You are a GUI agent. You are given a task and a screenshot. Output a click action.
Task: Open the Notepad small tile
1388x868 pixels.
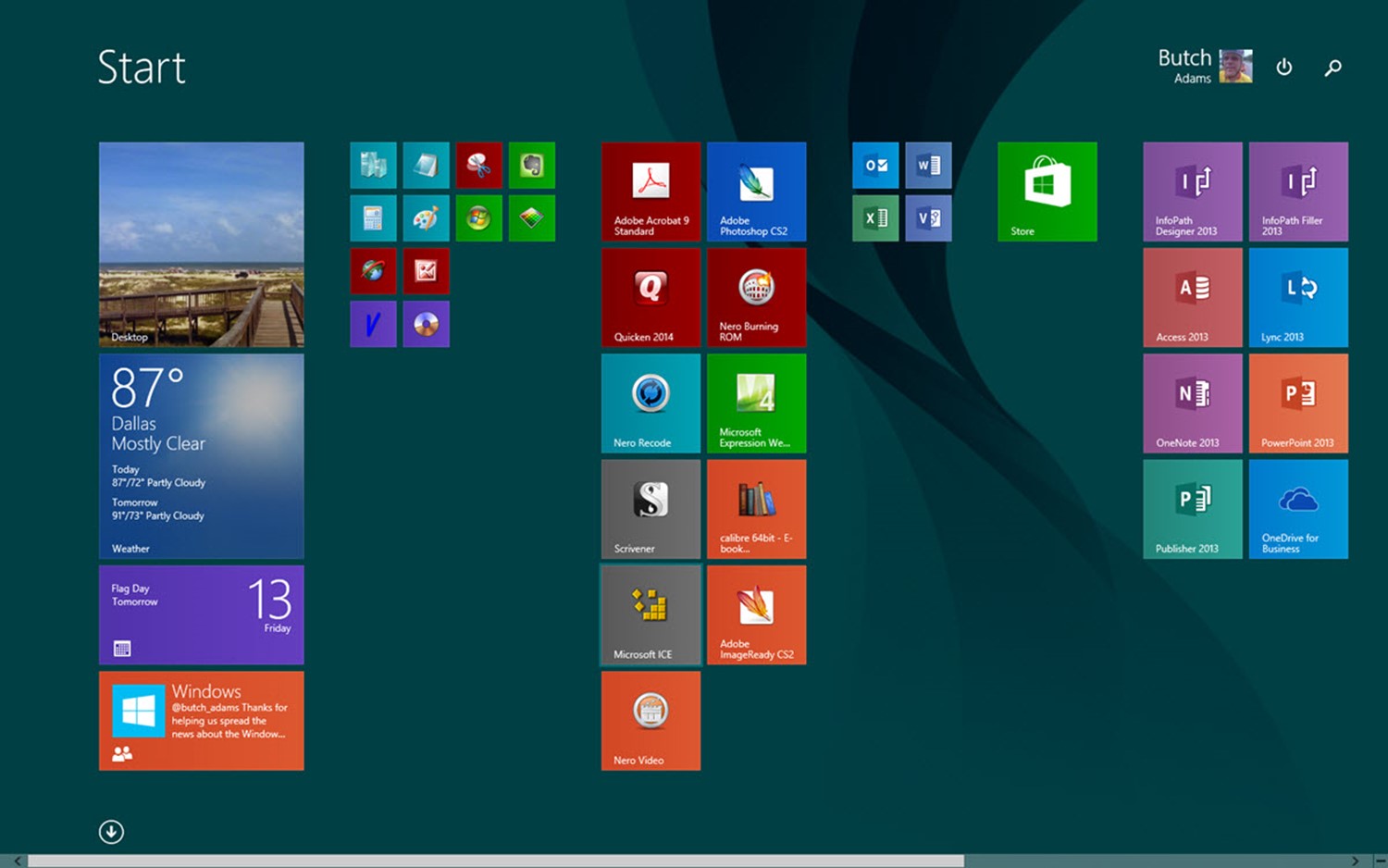[x=426, y=166]
